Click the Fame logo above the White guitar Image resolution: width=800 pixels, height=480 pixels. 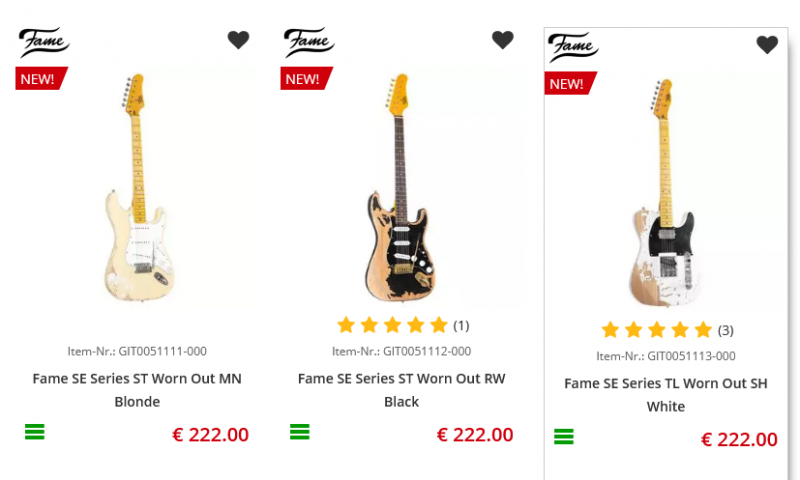[573, 47]
